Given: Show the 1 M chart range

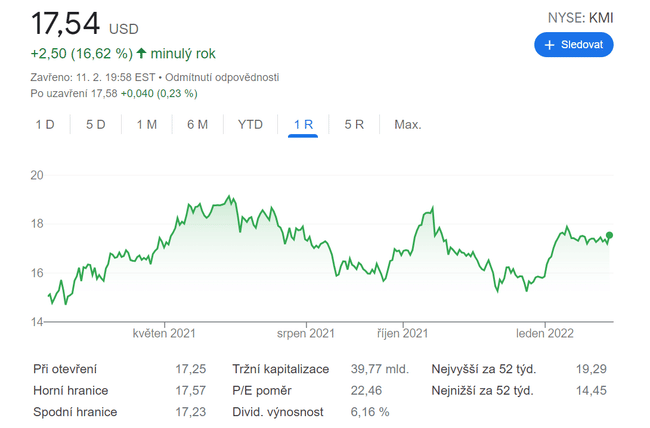Looking at the screenshot, I should [x=147, y=124].
